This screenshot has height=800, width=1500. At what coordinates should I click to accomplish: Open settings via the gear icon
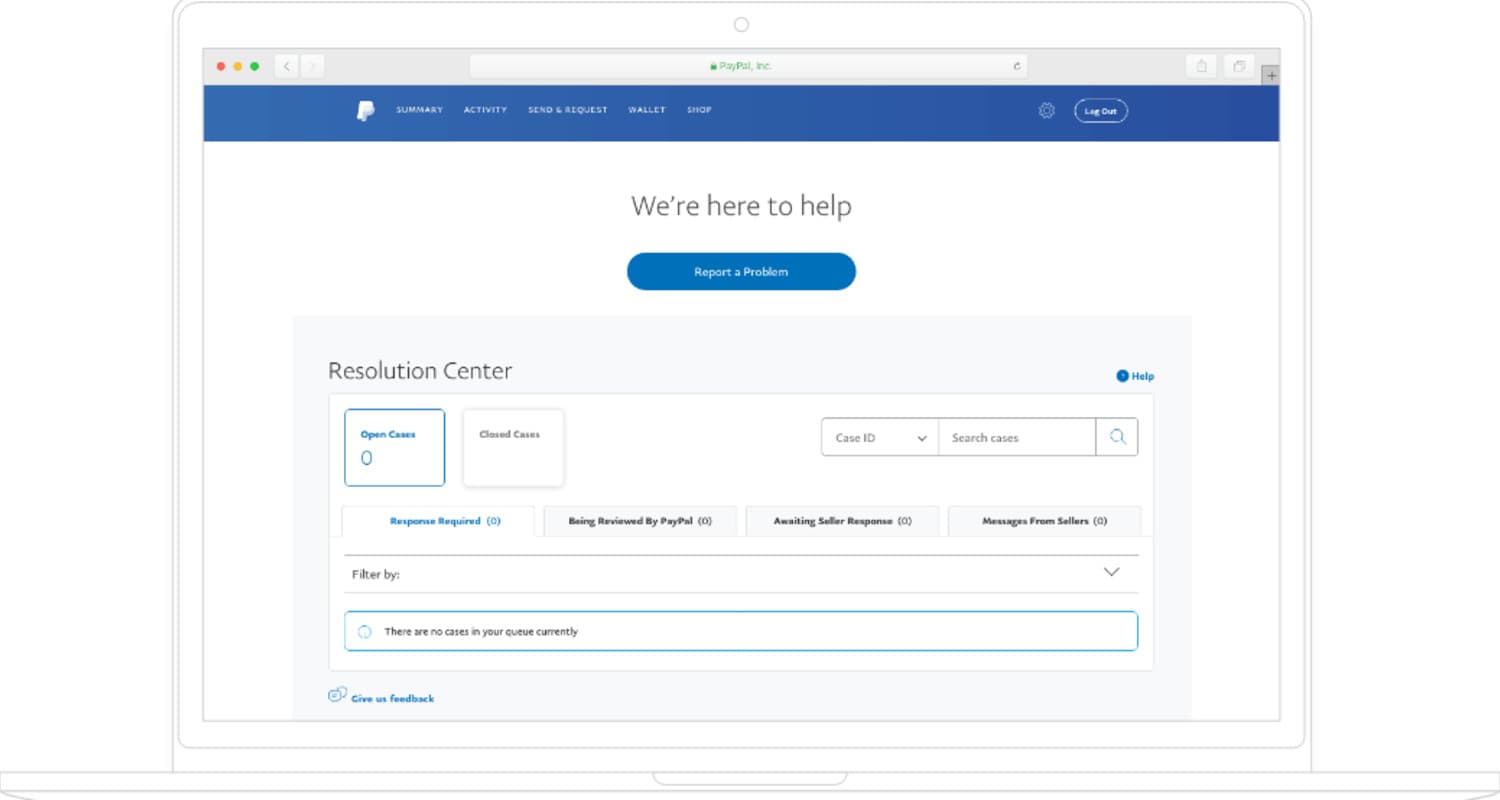pos(1046,111)
